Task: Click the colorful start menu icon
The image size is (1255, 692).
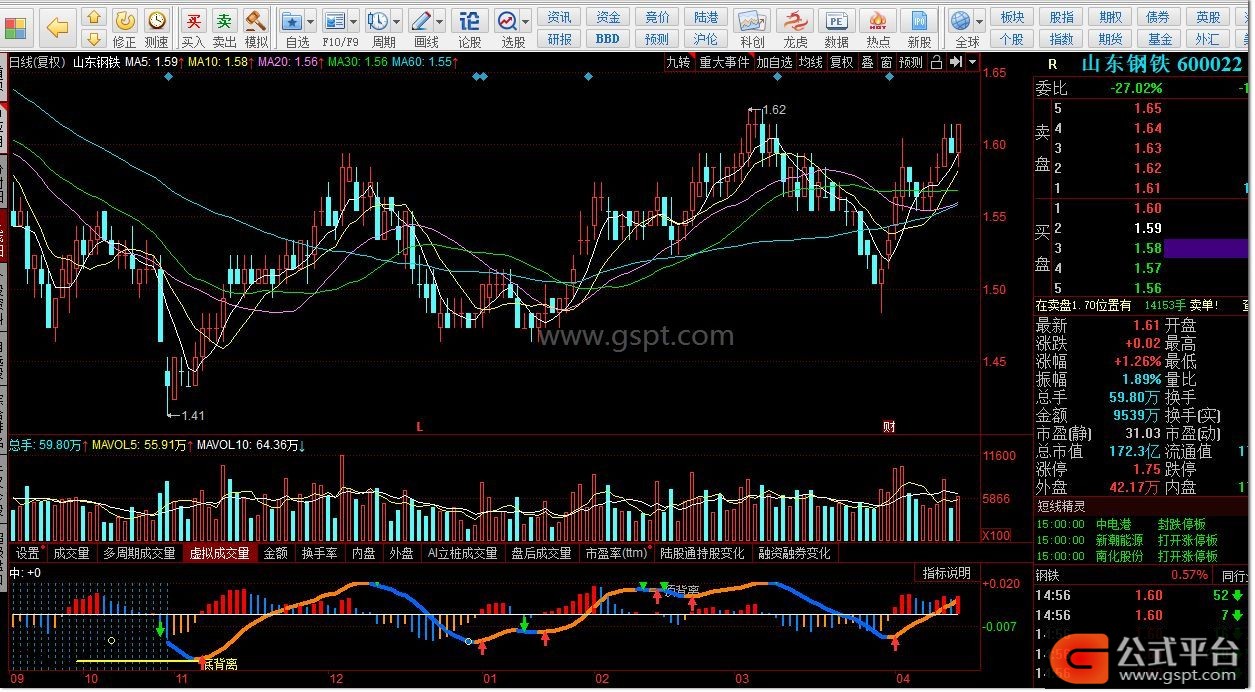Action: coord(16,28)
